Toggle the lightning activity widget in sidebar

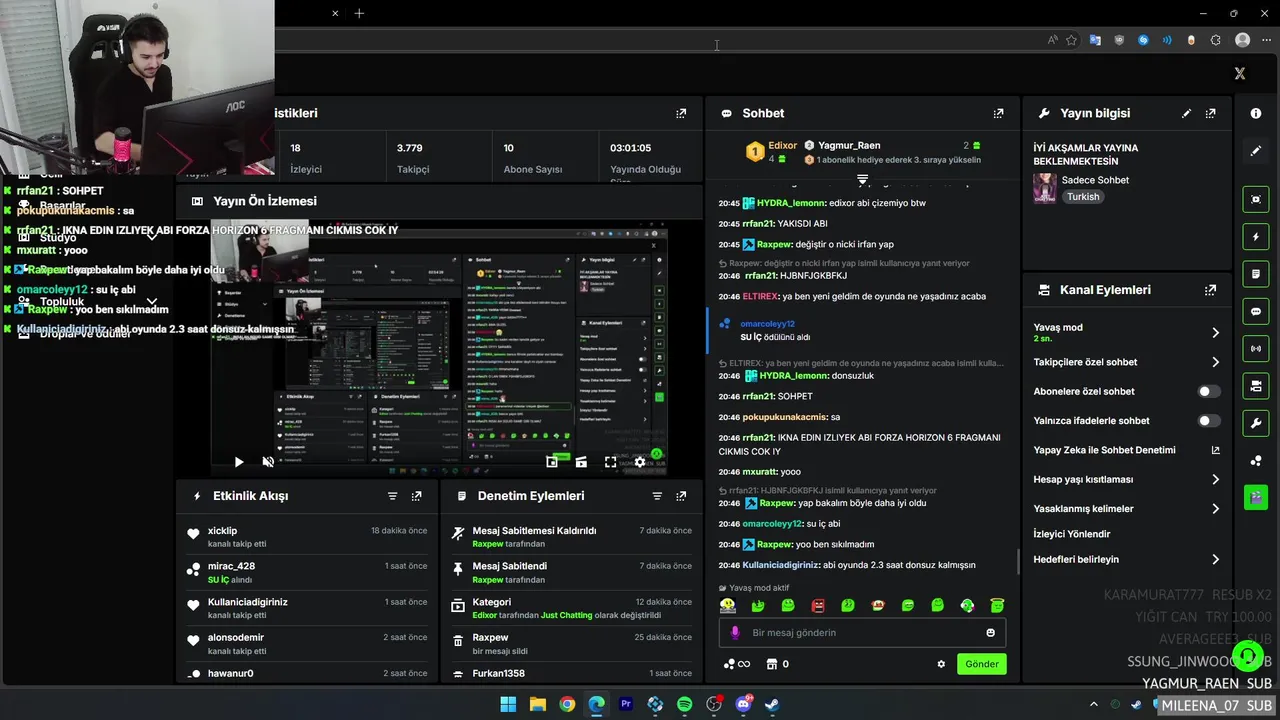(x=1256, y=237)
